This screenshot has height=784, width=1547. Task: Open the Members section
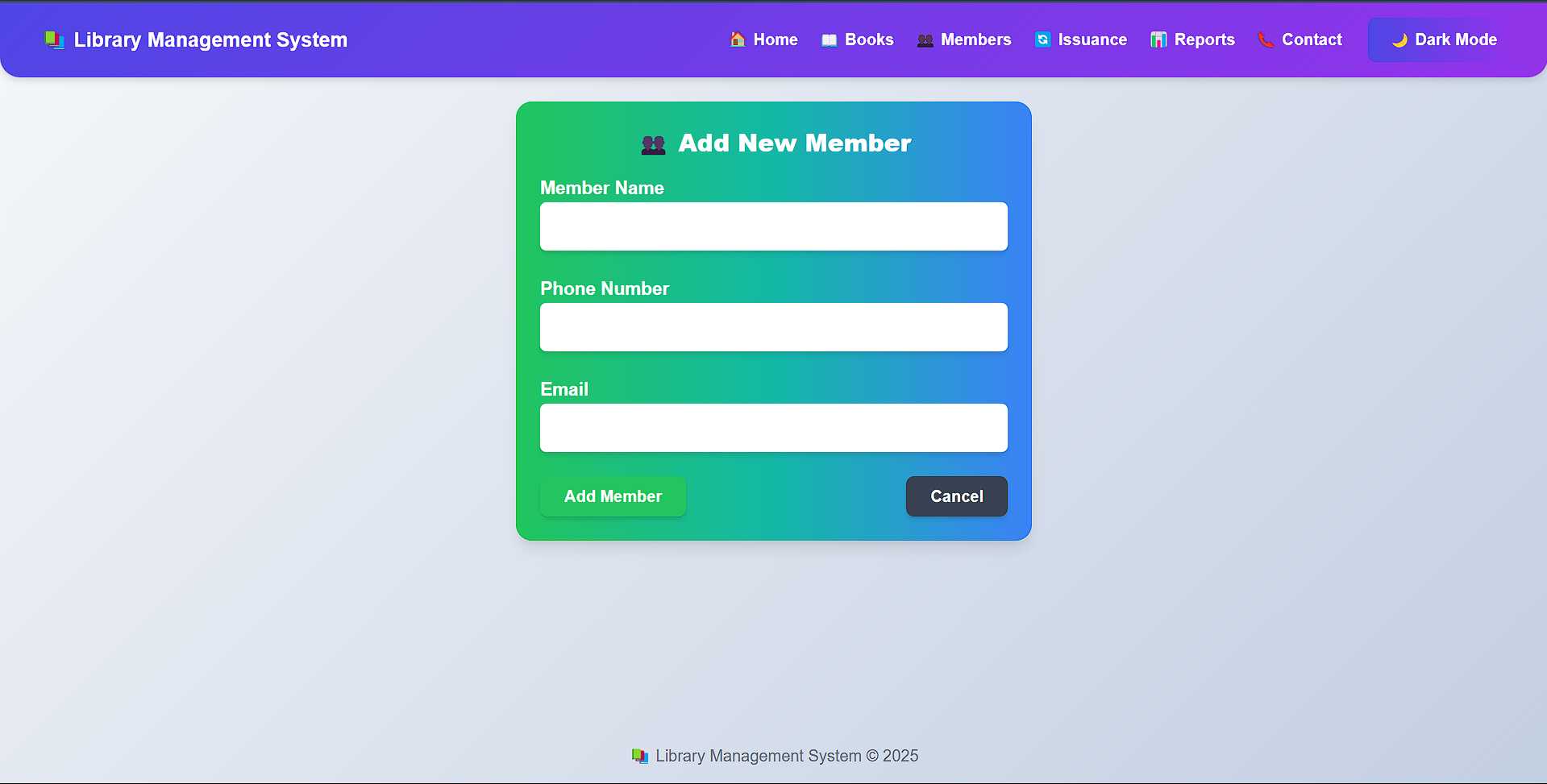coord(963,39)
